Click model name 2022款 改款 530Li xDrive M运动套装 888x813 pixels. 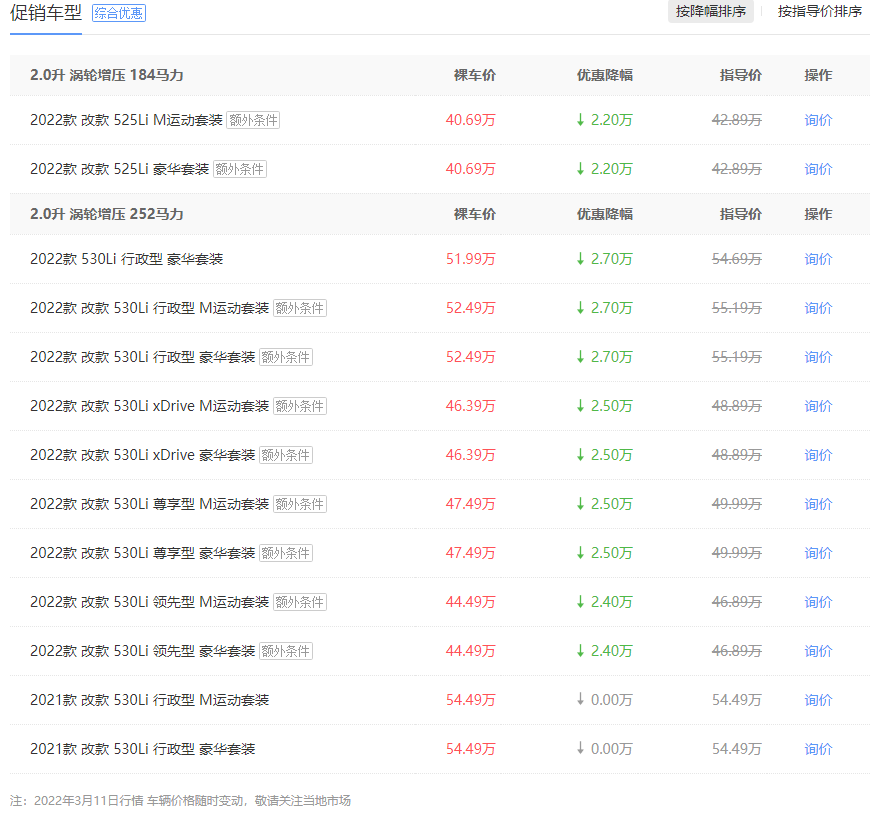[150, 406]
